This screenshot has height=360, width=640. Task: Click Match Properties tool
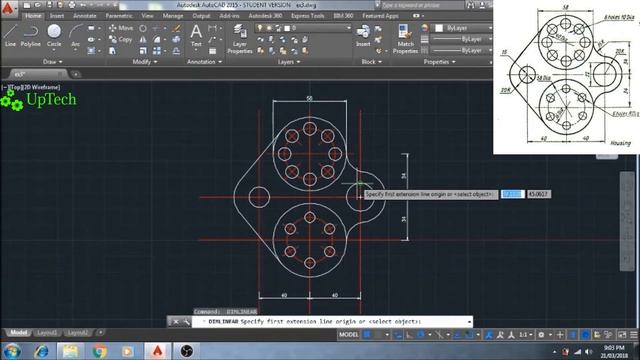[405, 39]
